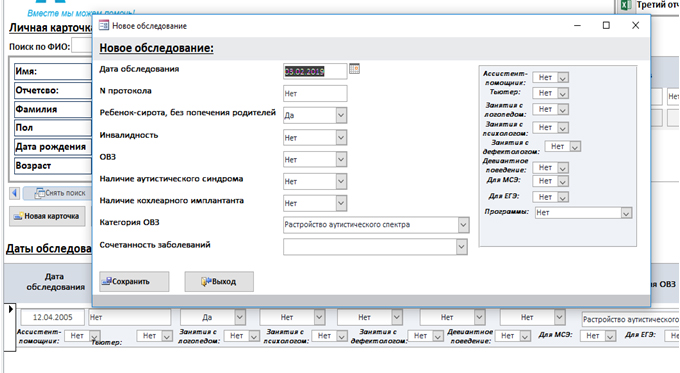Click the Сохранить button
The height and width of the screenshot is (373, 680).
134,281
